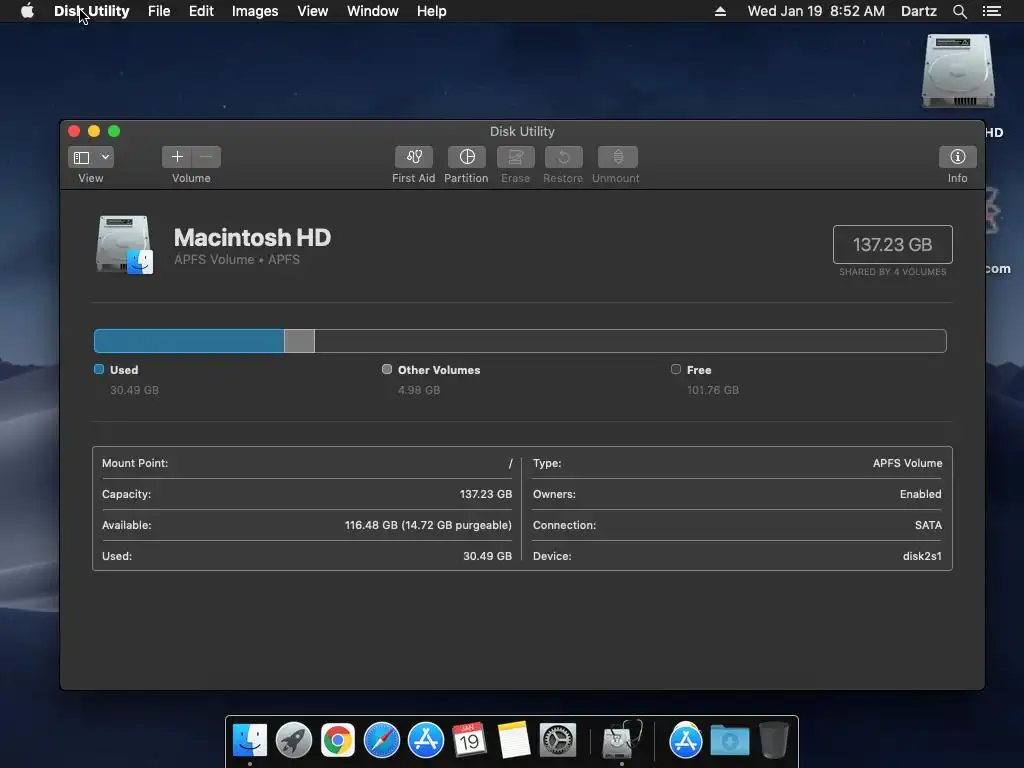Open the File menu
The width and height of the screenshot is (1024, 768).
[x=159, y=11]
